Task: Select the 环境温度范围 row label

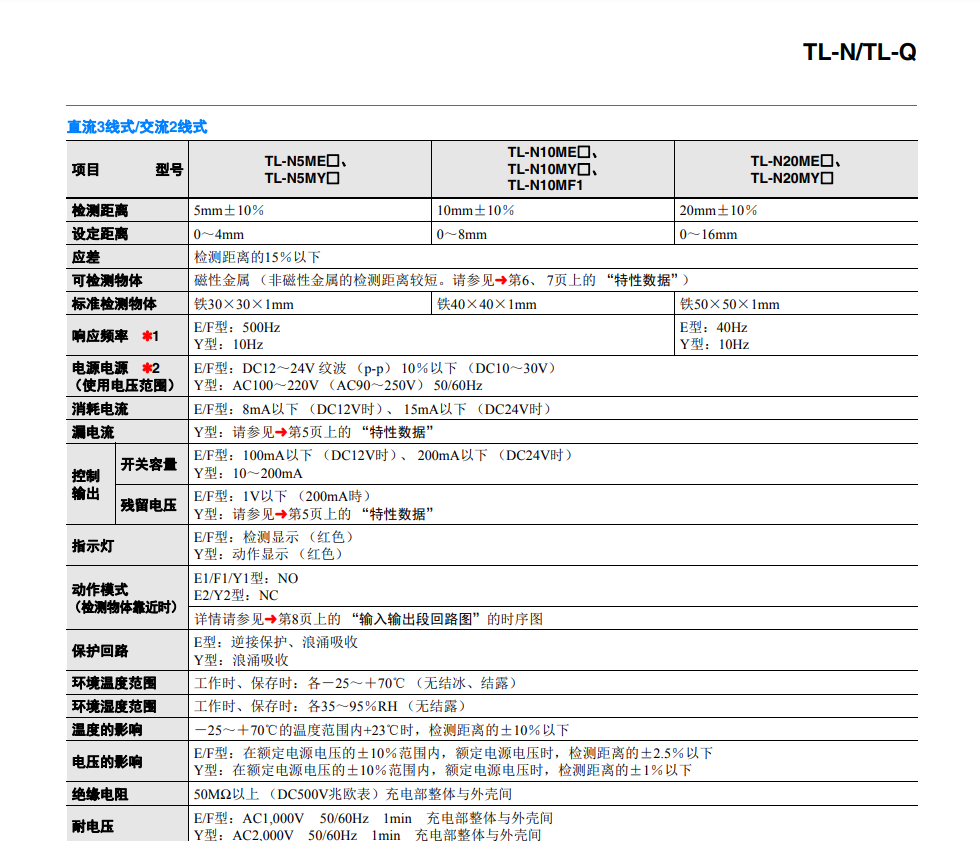Action: pyautogui.click(x=114, y=684)
